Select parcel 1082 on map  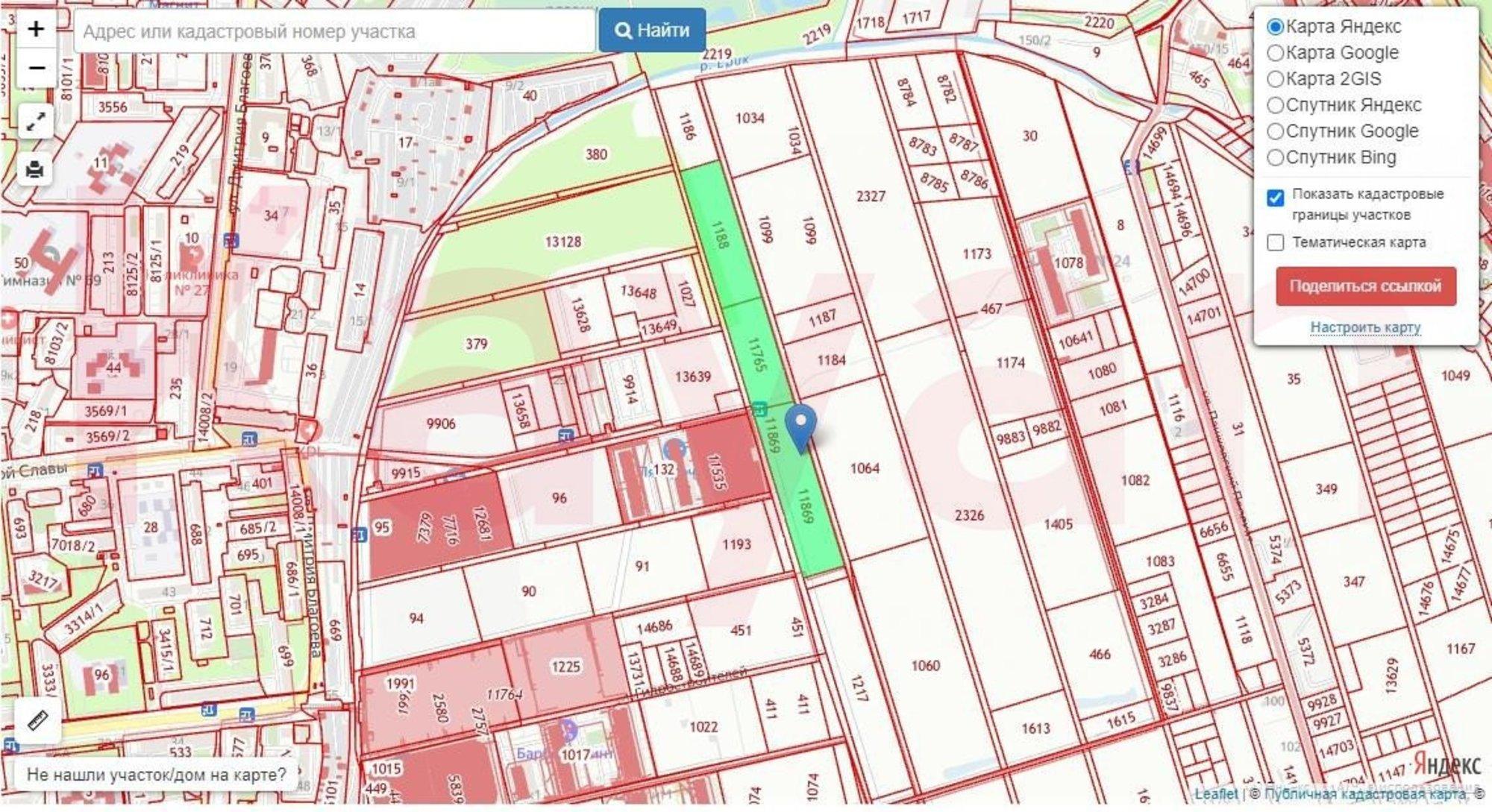point(1135,480)
